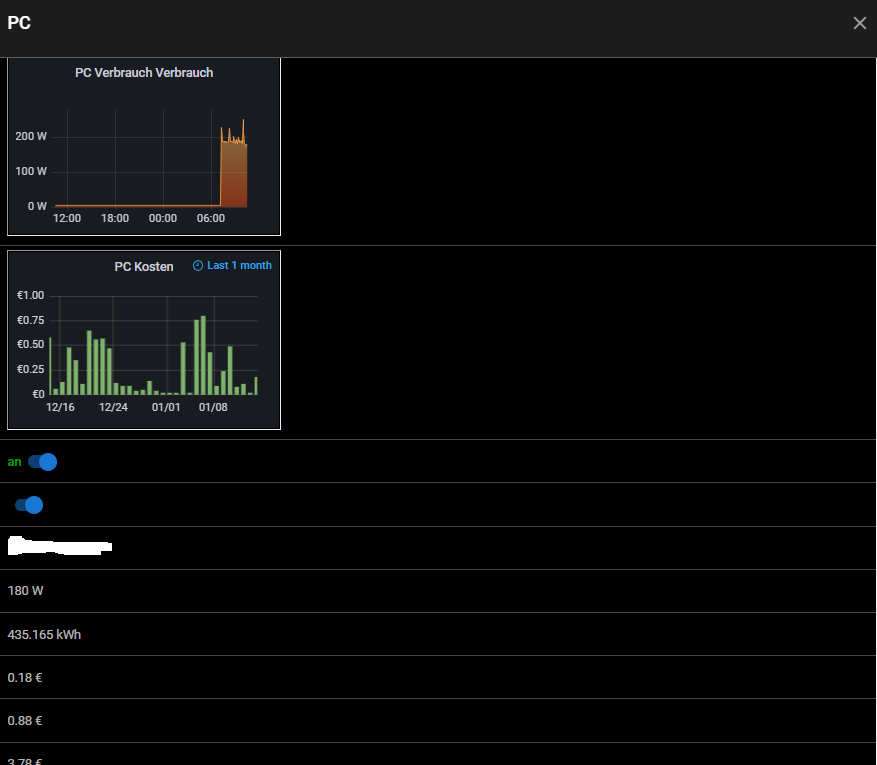Click the '€0.75' cost axis label
The width and height of the screenshot is (877, 765).
pyautogui.click(x=31, y=320)
